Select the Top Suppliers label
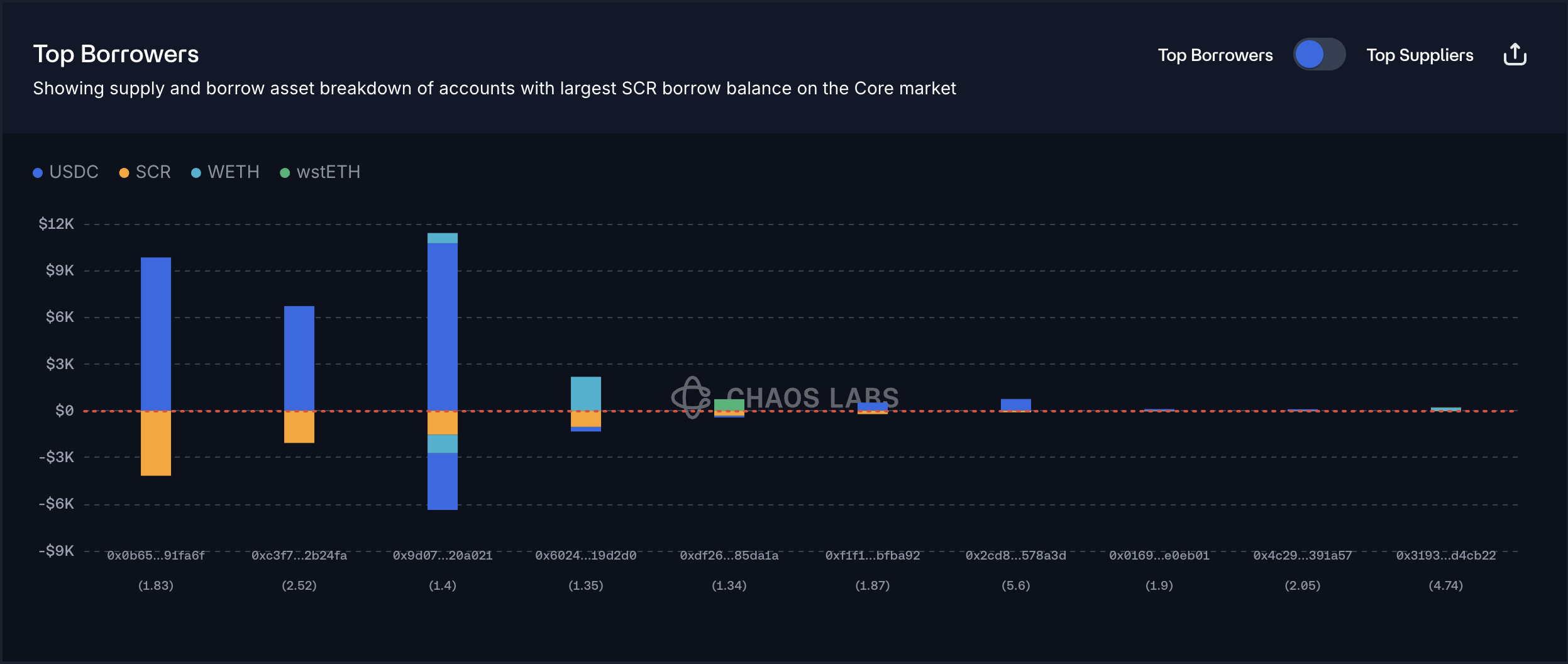 [1420, 55]
